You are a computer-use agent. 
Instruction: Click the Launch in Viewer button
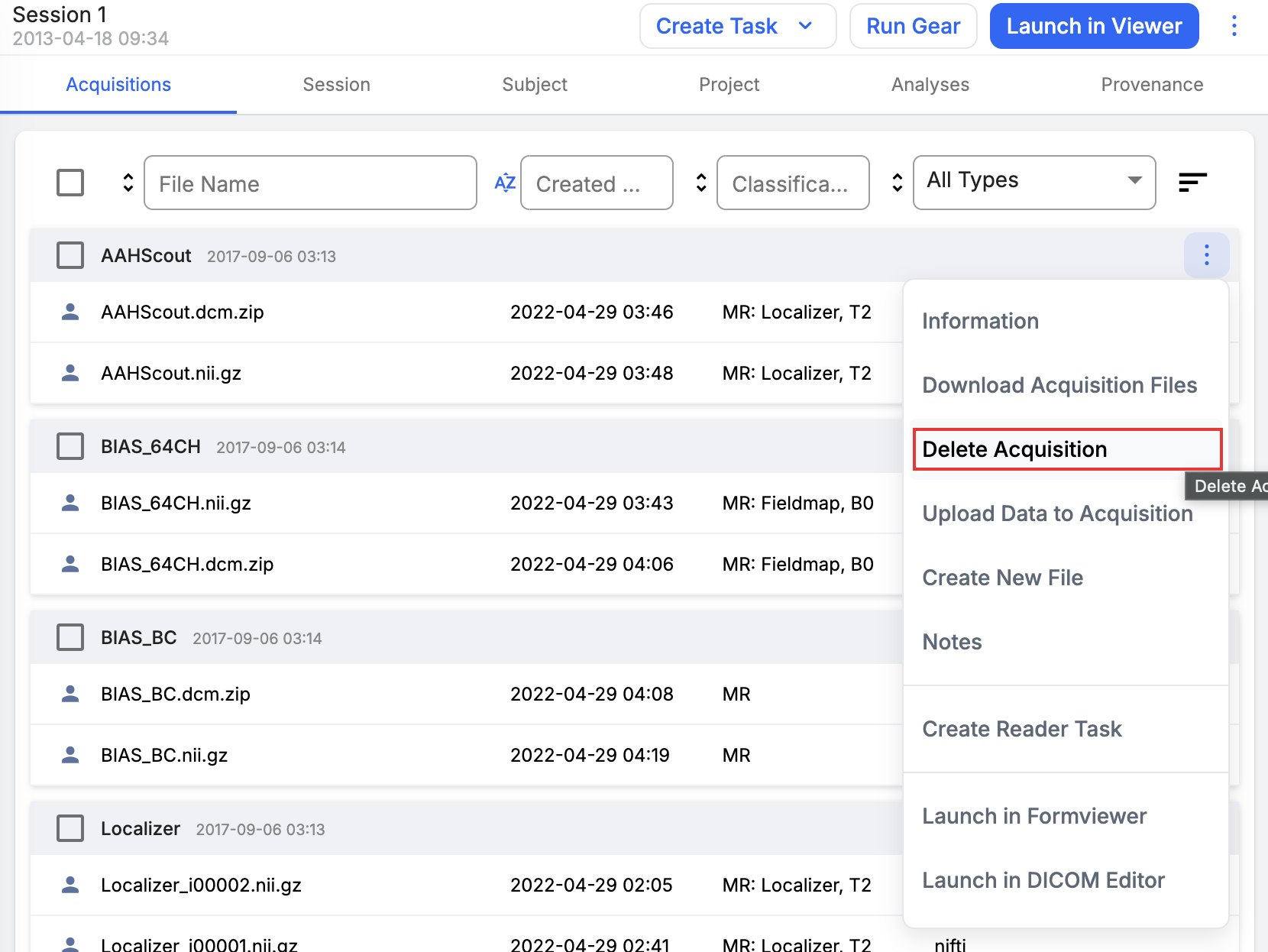(1094, 26)
